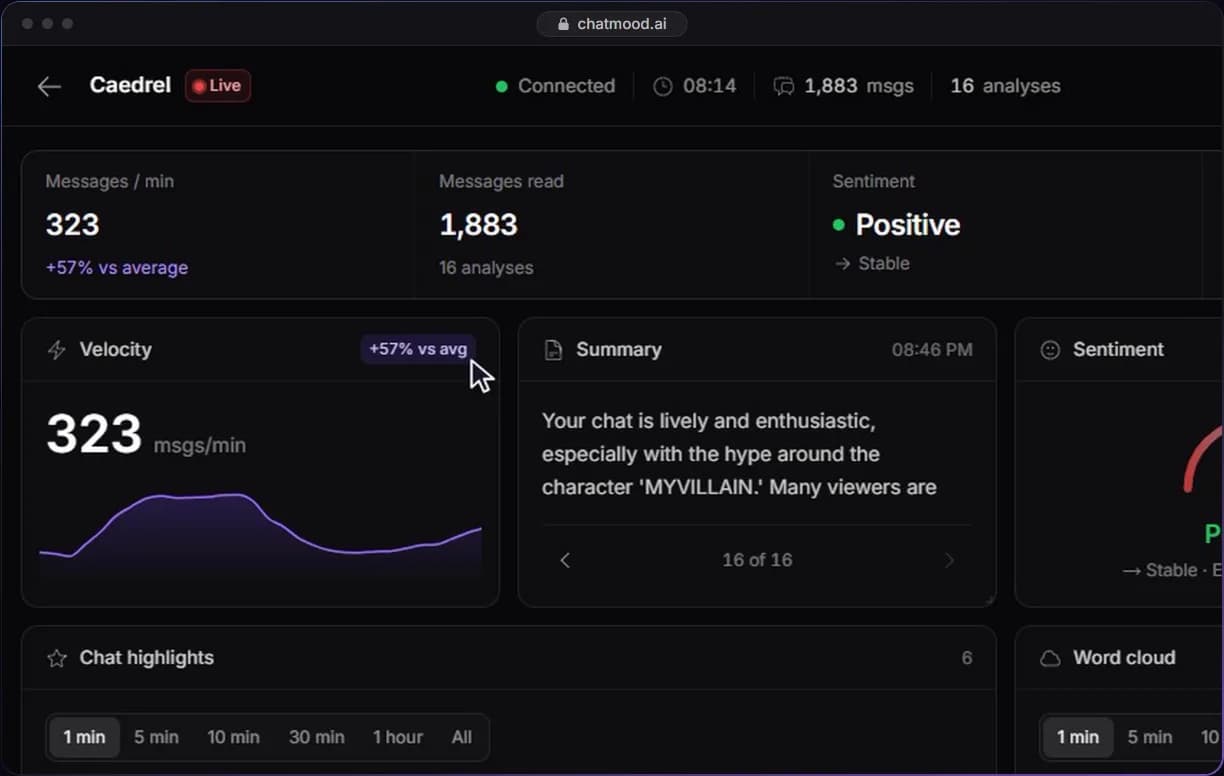Click the green dot beside Positive sentiment
The height and width of the screenshot is (776, 1224).
839,225
